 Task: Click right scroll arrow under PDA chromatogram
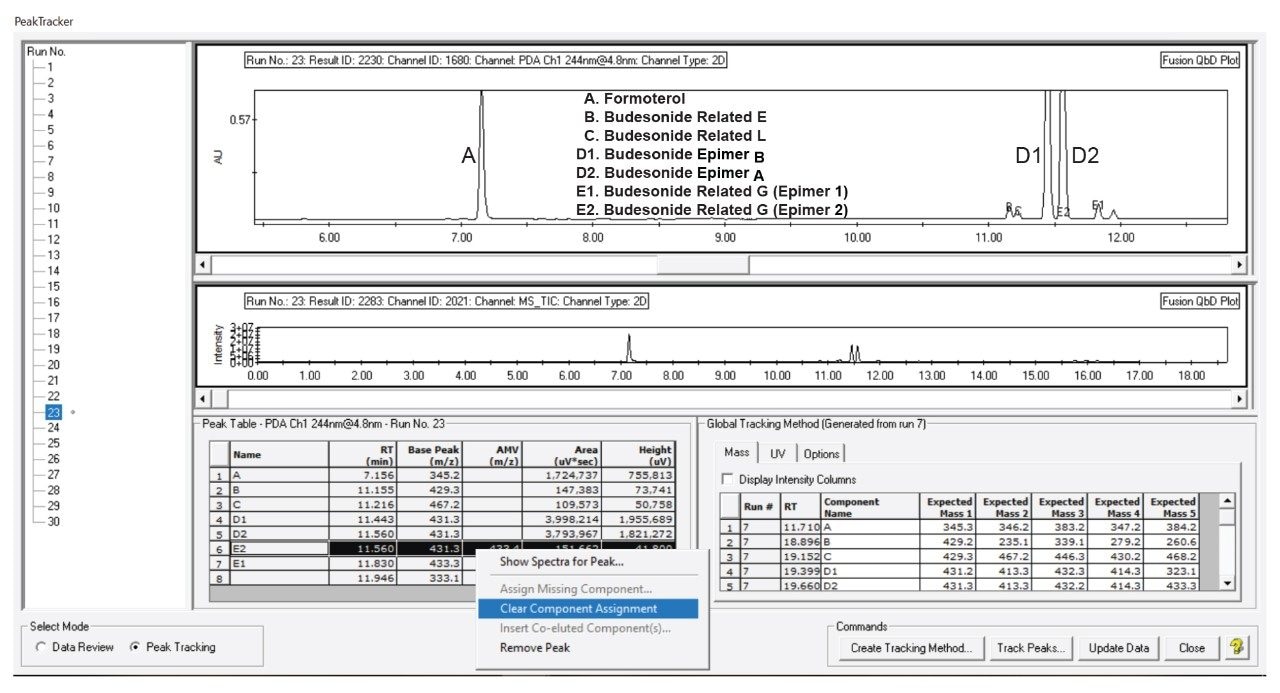1240,265
